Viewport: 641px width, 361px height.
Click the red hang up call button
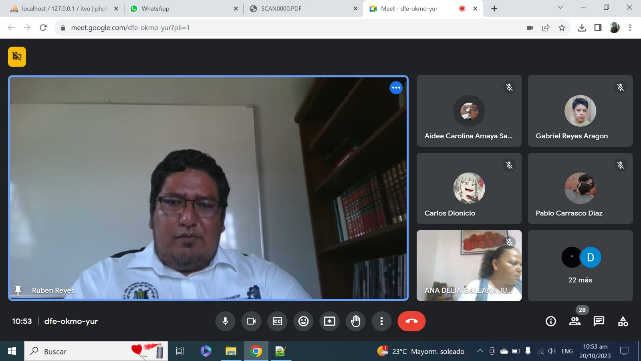(411, 321)
